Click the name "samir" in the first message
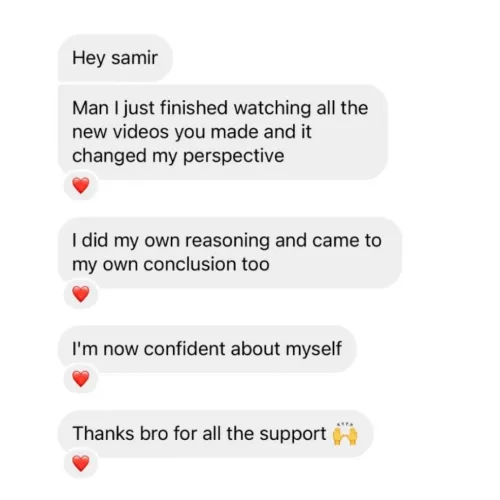This screenshot has height=500, width=500. pyautogui.click(x=134, y=58)
